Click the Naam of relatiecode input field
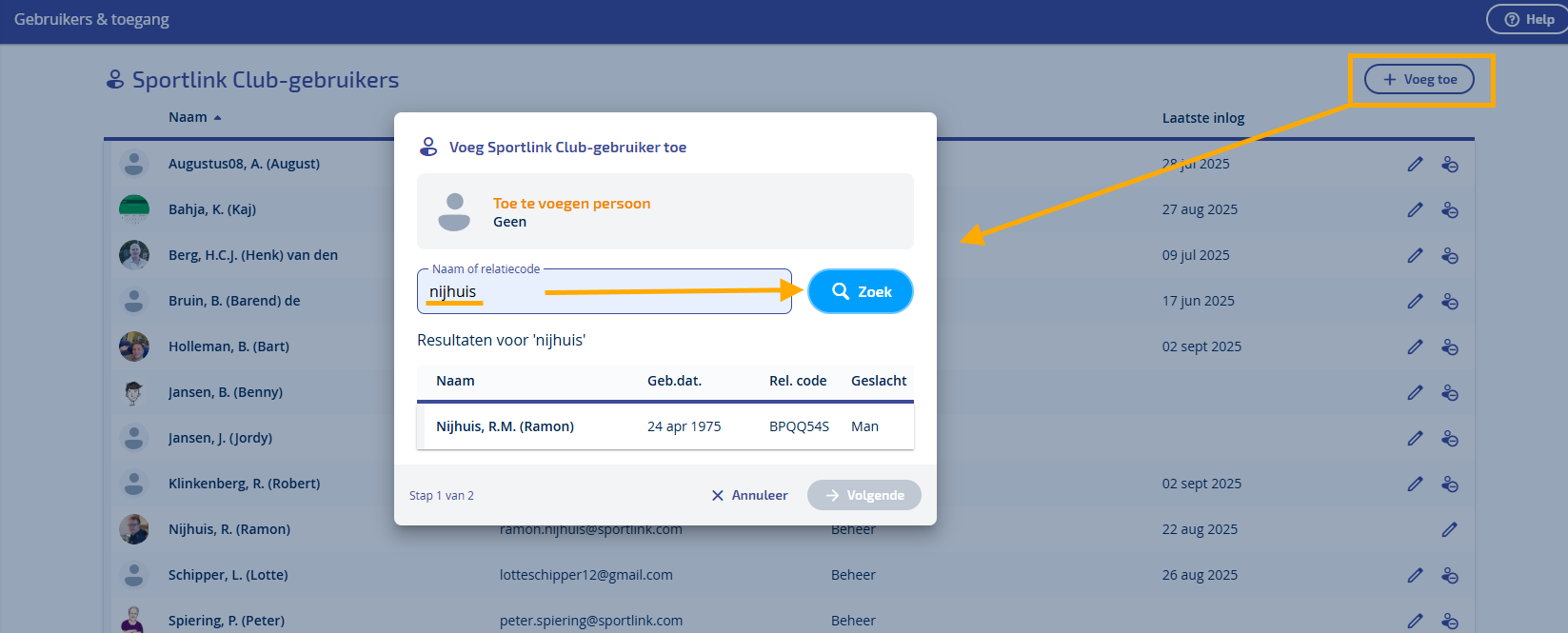 (605, 291)
